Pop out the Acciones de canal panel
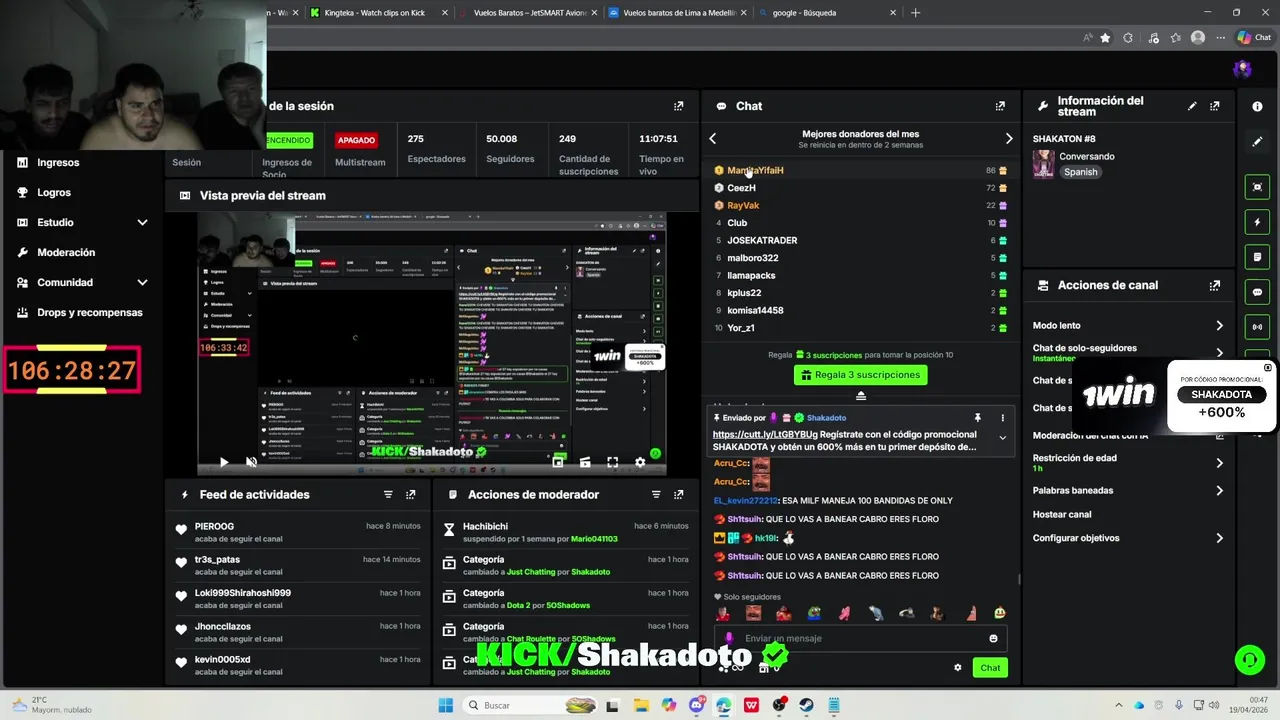1280x720 pixels. tap(1215, 285)
